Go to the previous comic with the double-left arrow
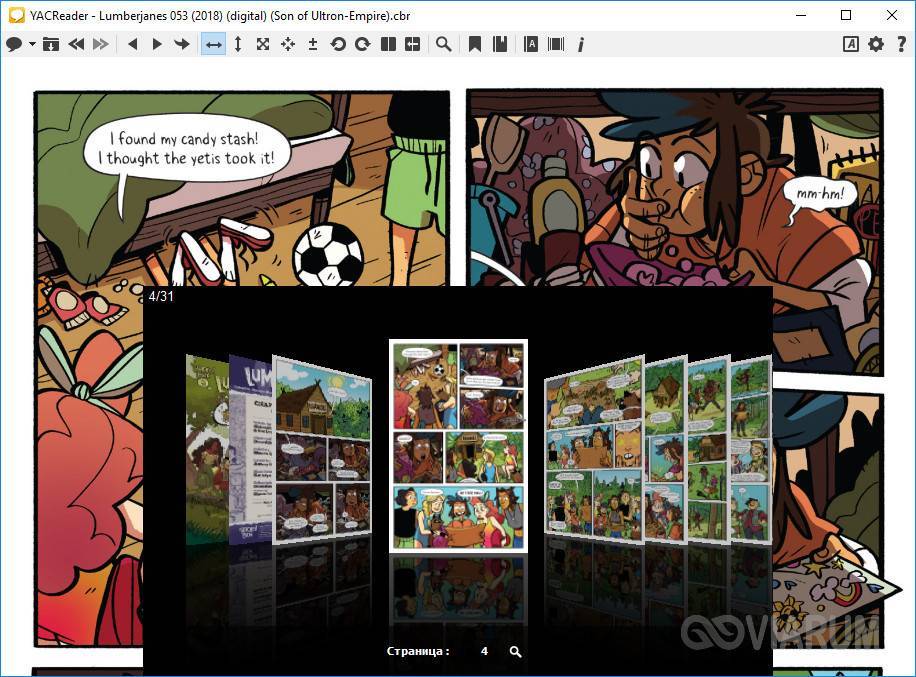 tap(76, 44)
